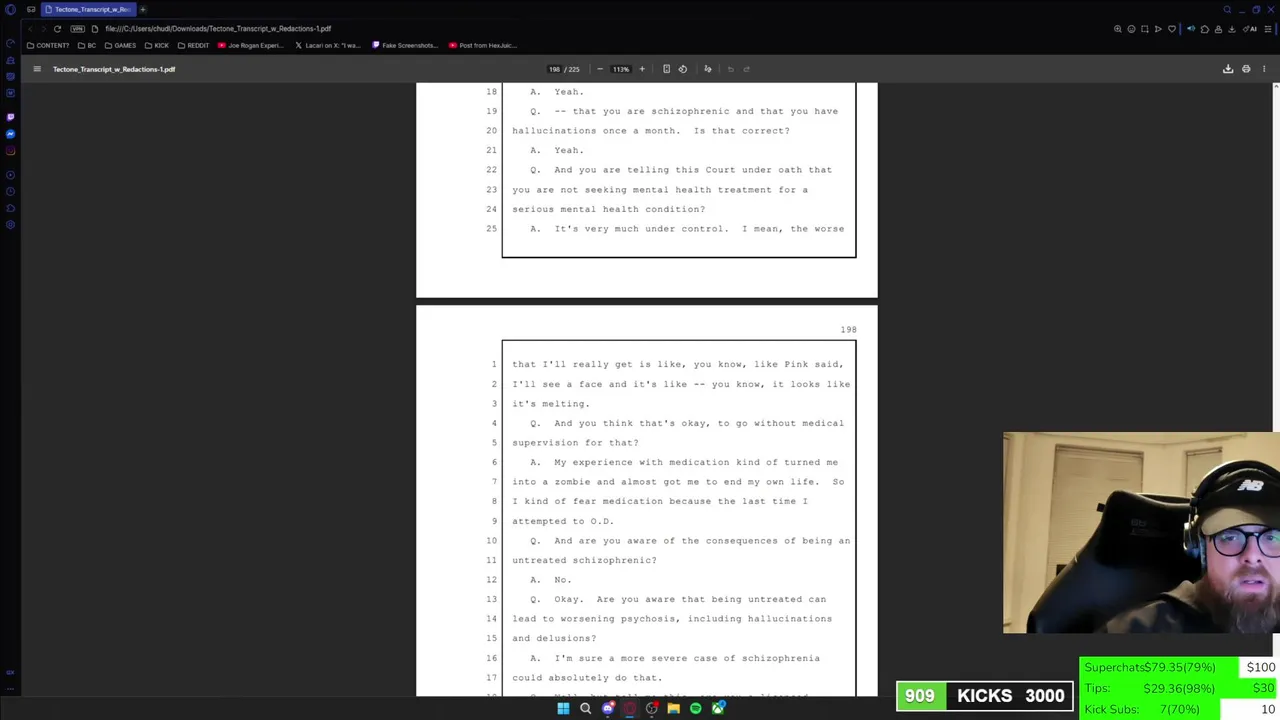This screenshot has height=720, width=1280.
Task: Open sidebar settings gear icon
Action: tap(10, 225)
